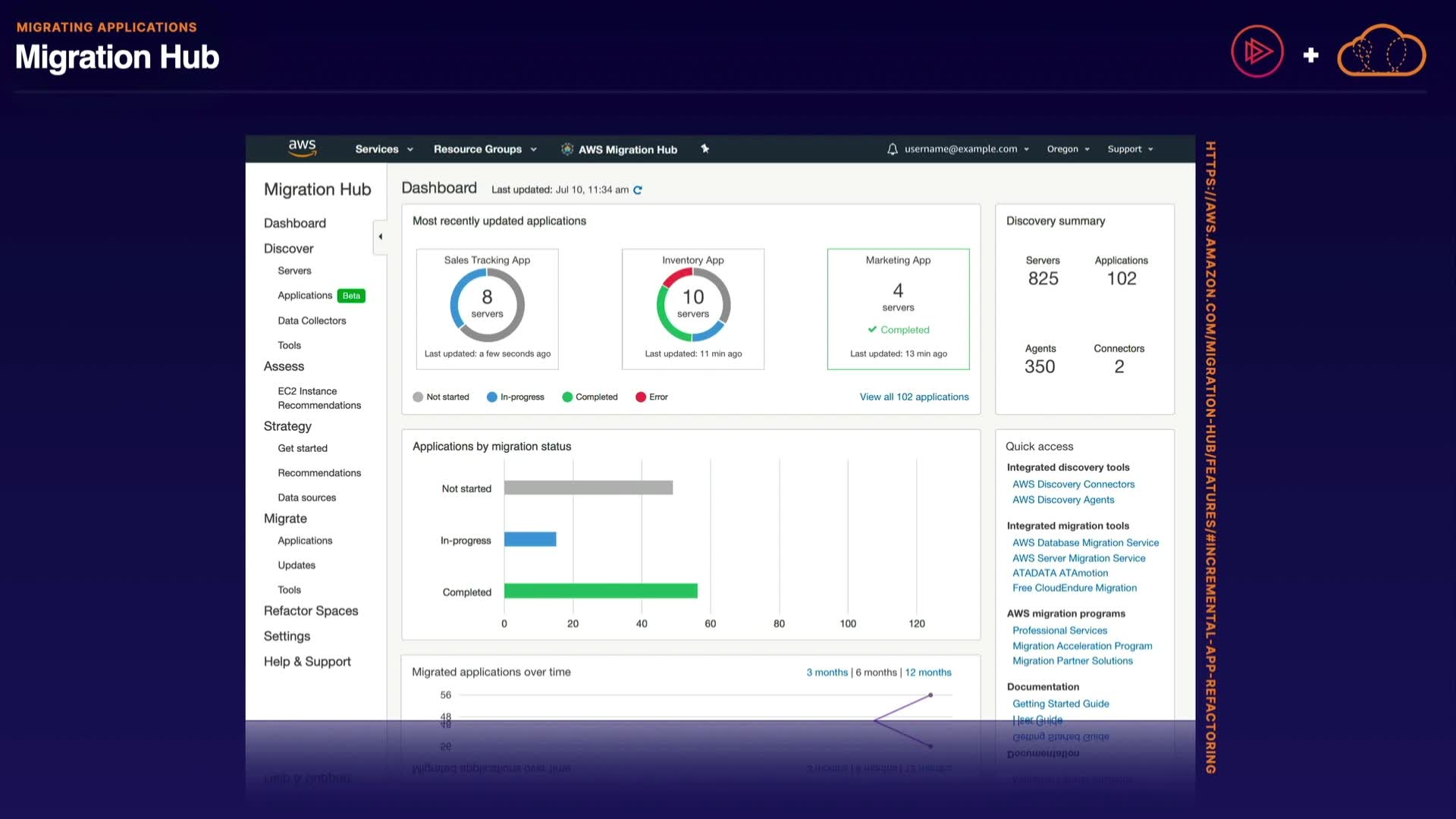Click View all 102 applications link

point(914,397)
